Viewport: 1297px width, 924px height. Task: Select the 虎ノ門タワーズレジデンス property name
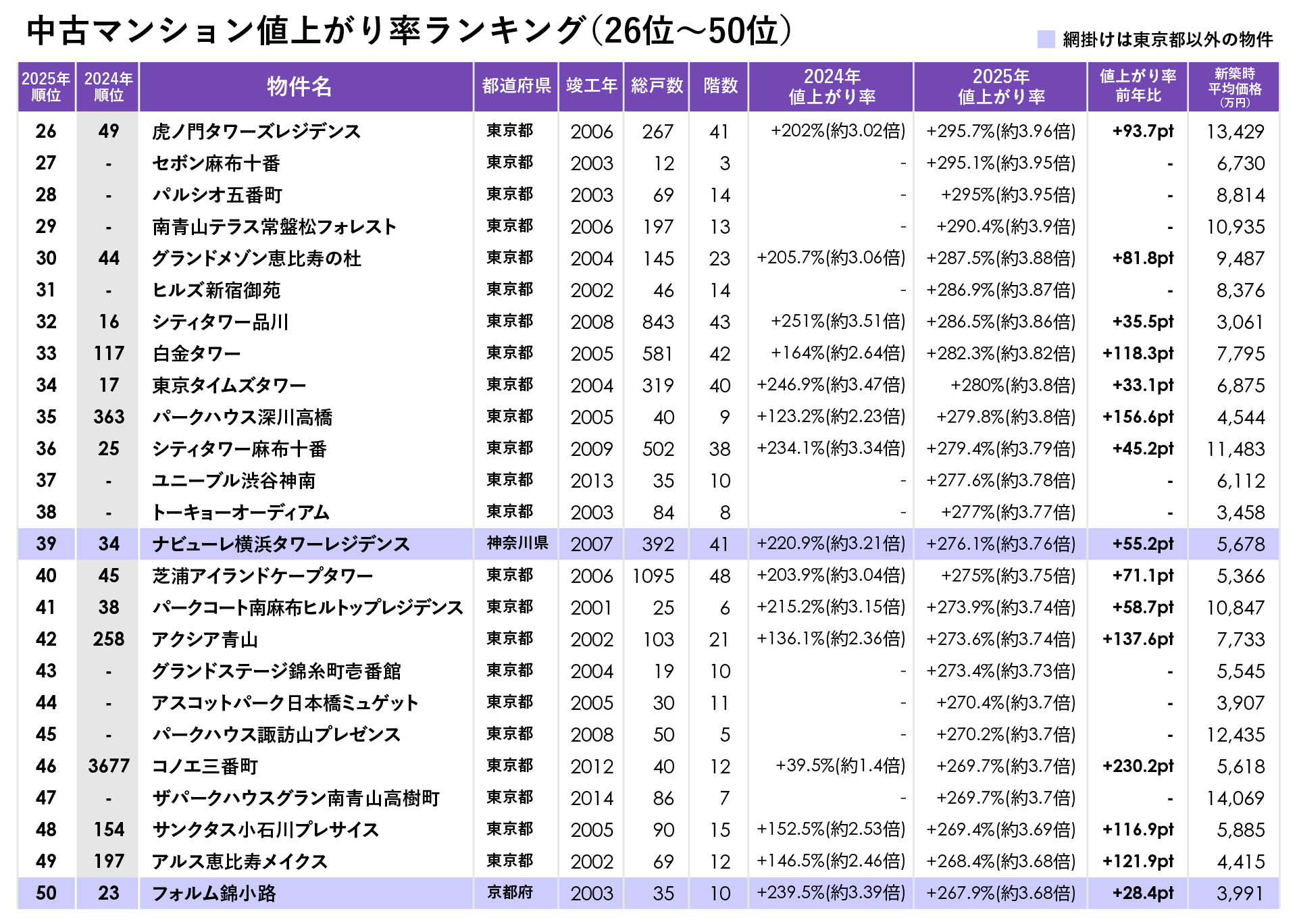point(256,131)
